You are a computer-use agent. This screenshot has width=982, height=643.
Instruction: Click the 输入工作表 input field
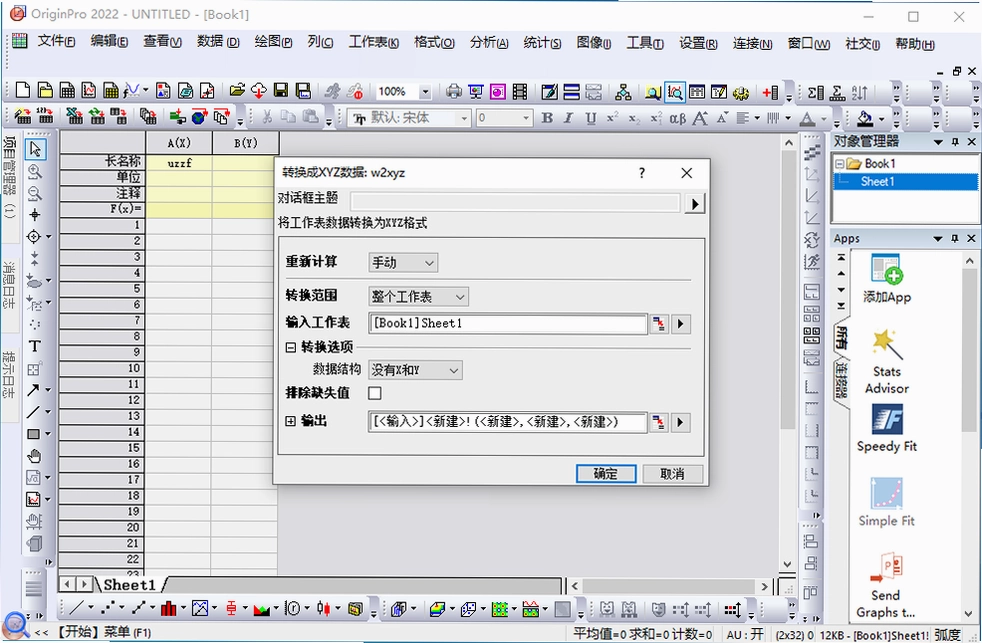(x=507, y=324)
